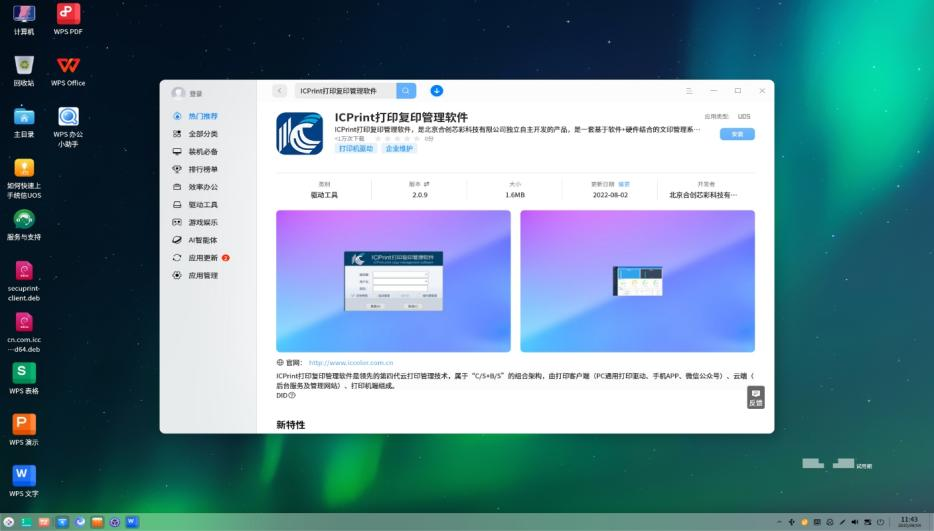The width and height of the screenshot is (934, 531).
Task: Click the user avatar to log in
Action: click(x=178, y=93)
